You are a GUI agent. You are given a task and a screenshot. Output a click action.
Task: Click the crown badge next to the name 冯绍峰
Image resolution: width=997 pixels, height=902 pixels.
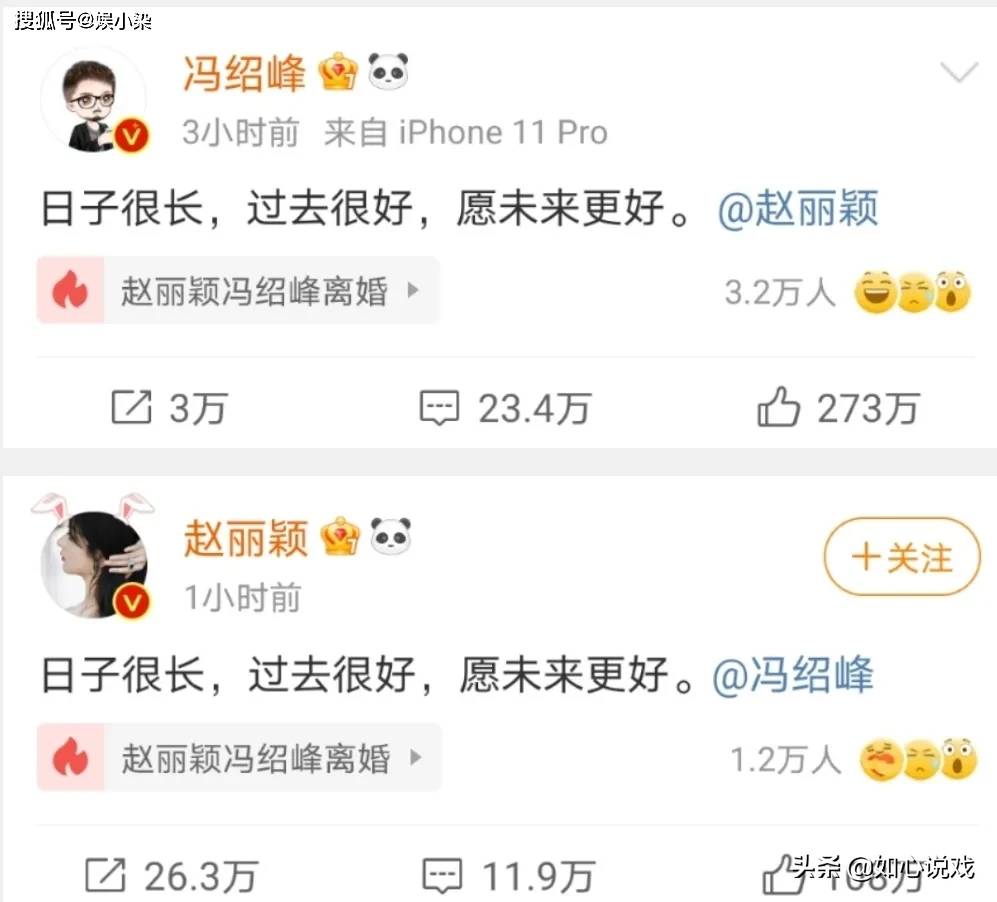point(338,72)
